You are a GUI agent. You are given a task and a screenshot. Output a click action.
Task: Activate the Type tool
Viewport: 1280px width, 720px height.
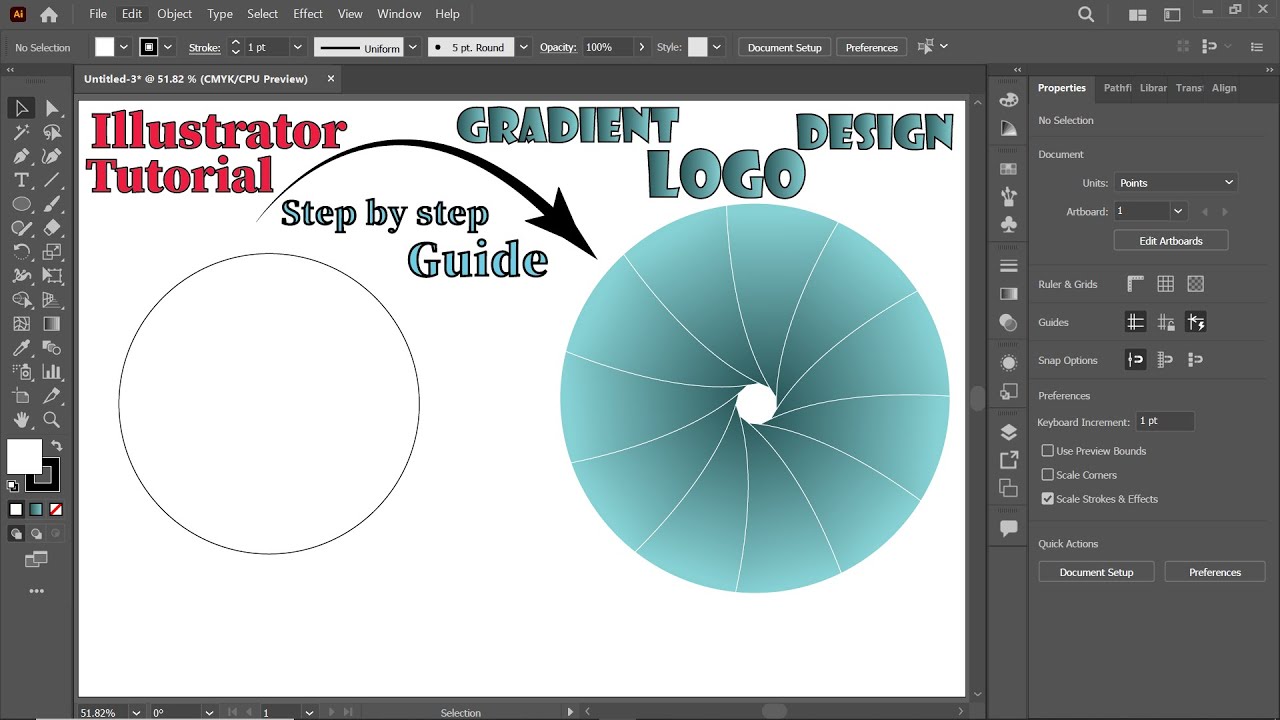tap(21, 180)
